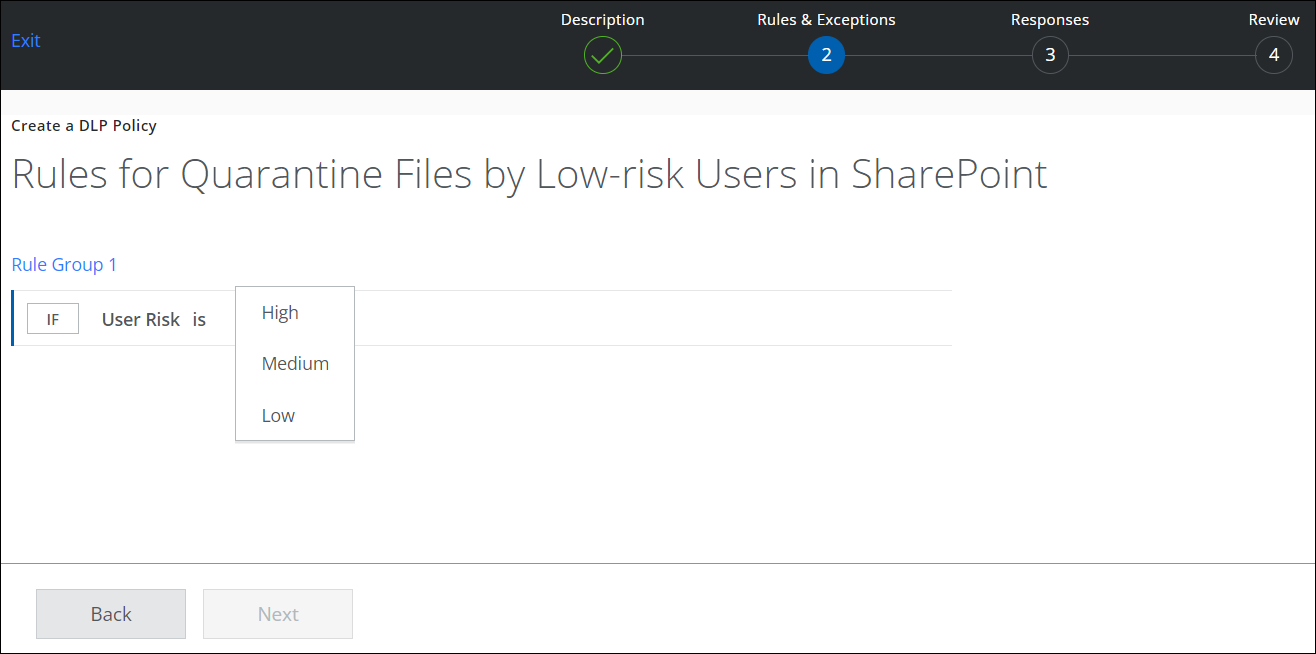Click the Exit link
Image resolution: width=1316 pixels, height=654 pixels.
(x=26, y=41)
